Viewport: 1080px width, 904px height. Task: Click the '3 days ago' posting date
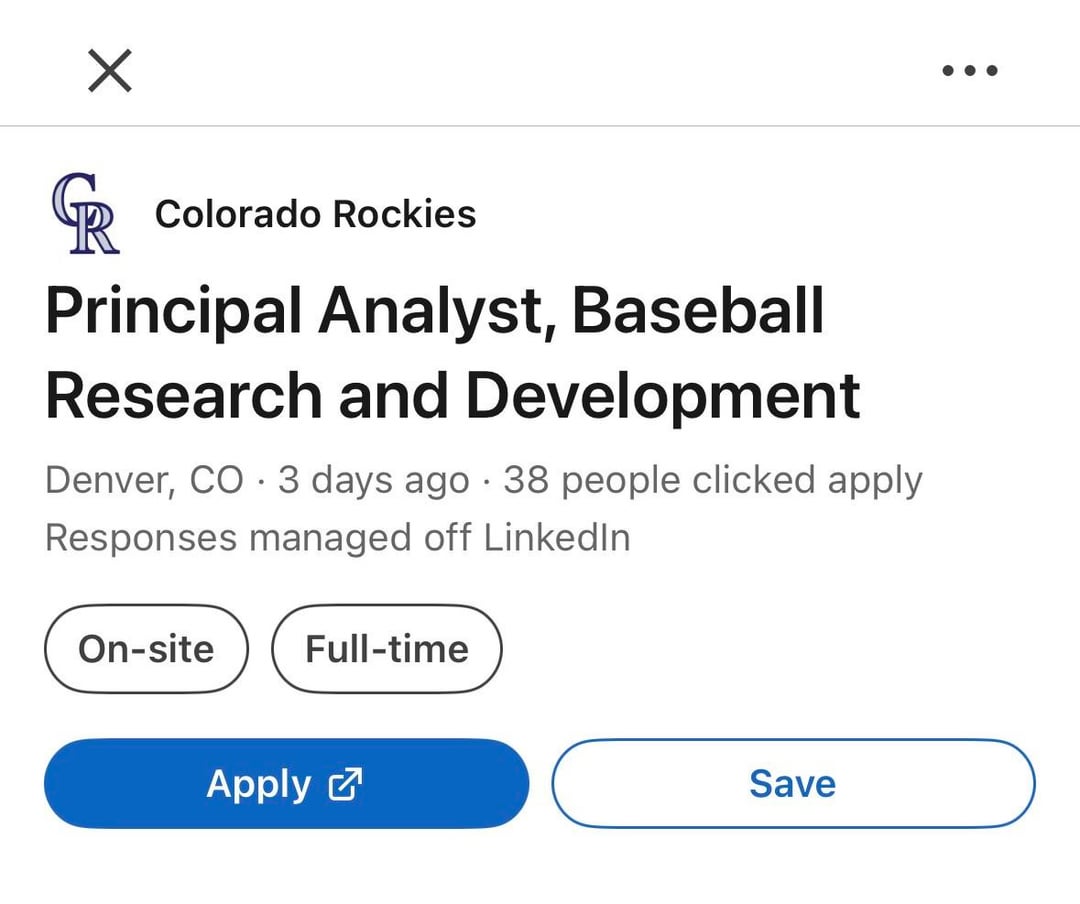coord(373,480)
